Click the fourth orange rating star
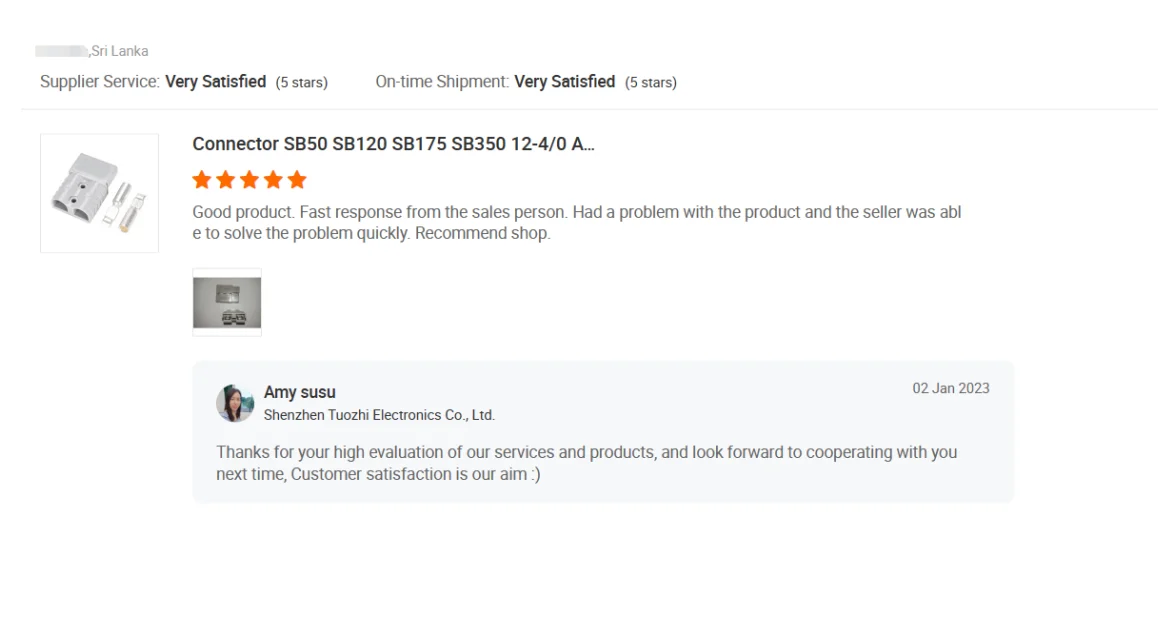Viewport: 1158px width, 642px height. 273,180
